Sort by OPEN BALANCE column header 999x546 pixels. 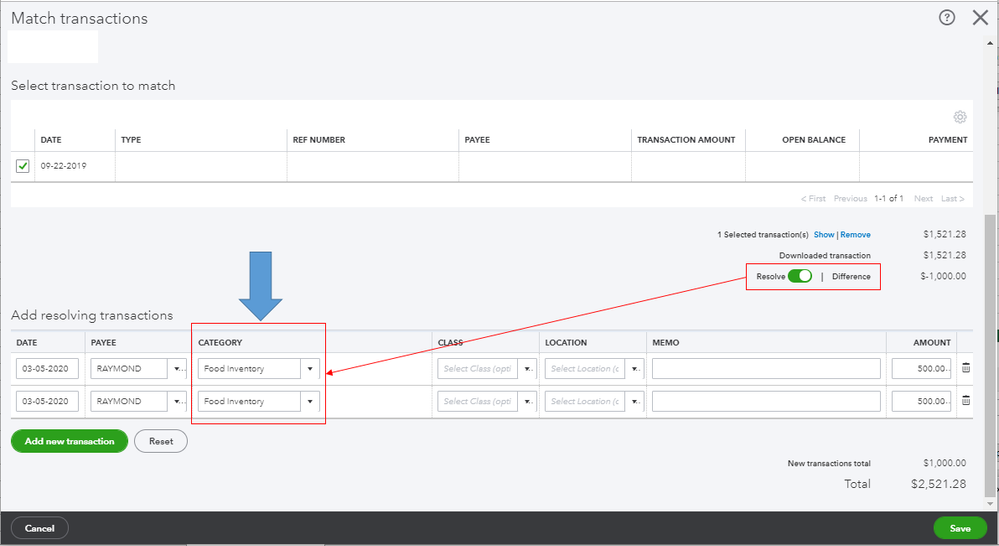tap(814, 140)
